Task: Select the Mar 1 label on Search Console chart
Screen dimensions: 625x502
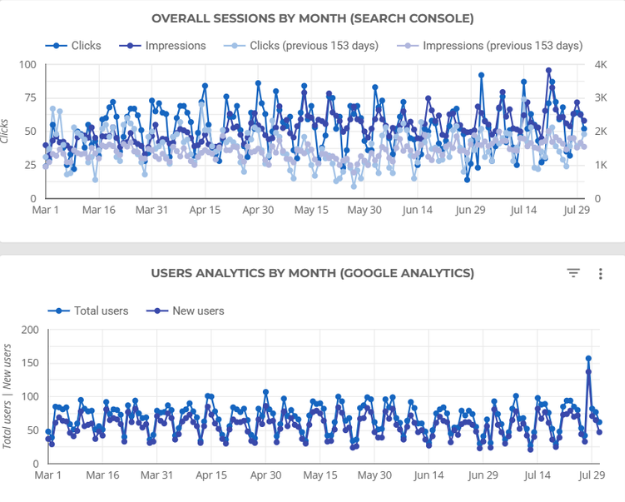Action: click(46, 211)
